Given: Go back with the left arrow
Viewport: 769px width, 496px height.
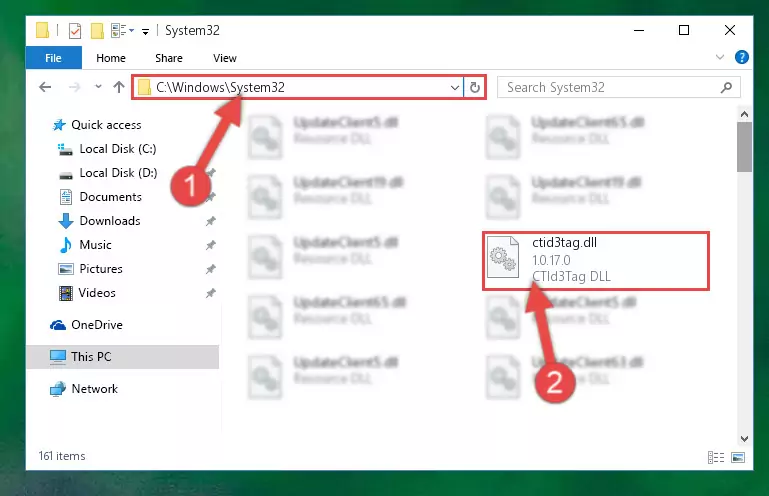Looking at the screenshot, I should coord(45,87).
